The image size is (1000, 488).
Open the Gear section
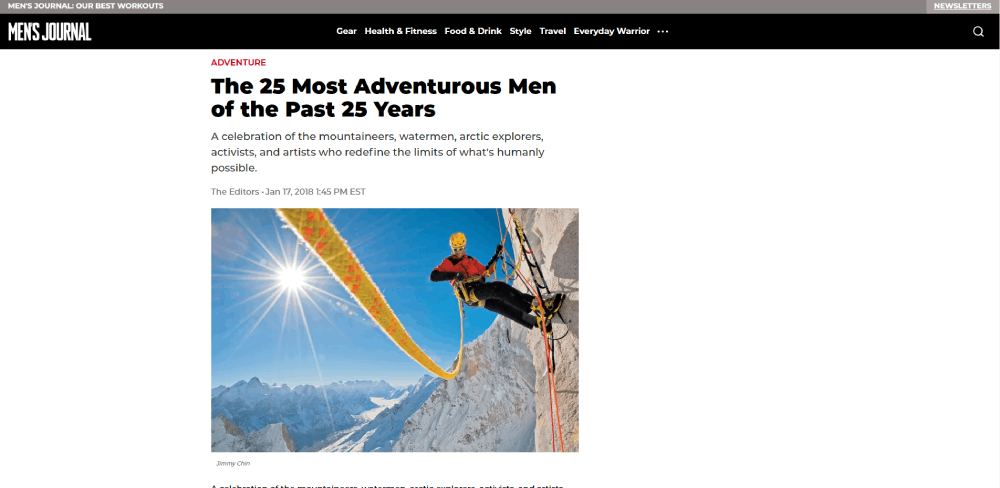[x=346, y=31]
